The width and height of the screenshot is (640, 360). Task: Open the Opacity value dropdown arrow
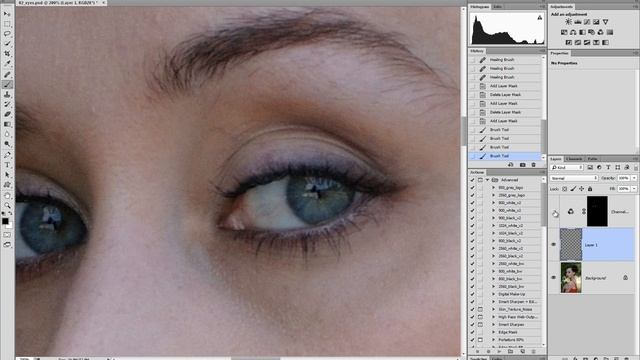click(634, 178)
